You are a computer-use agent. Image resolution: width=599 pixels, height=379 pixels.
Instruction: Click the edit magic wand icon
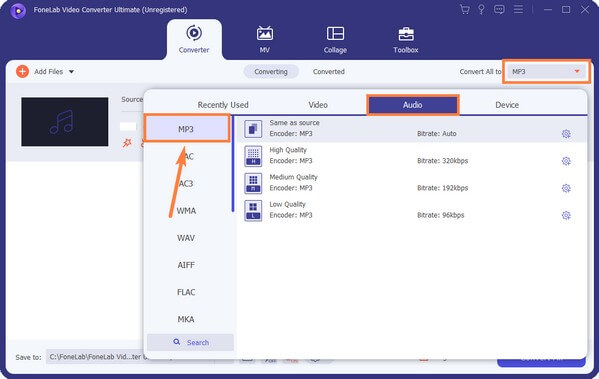(127, 143)
